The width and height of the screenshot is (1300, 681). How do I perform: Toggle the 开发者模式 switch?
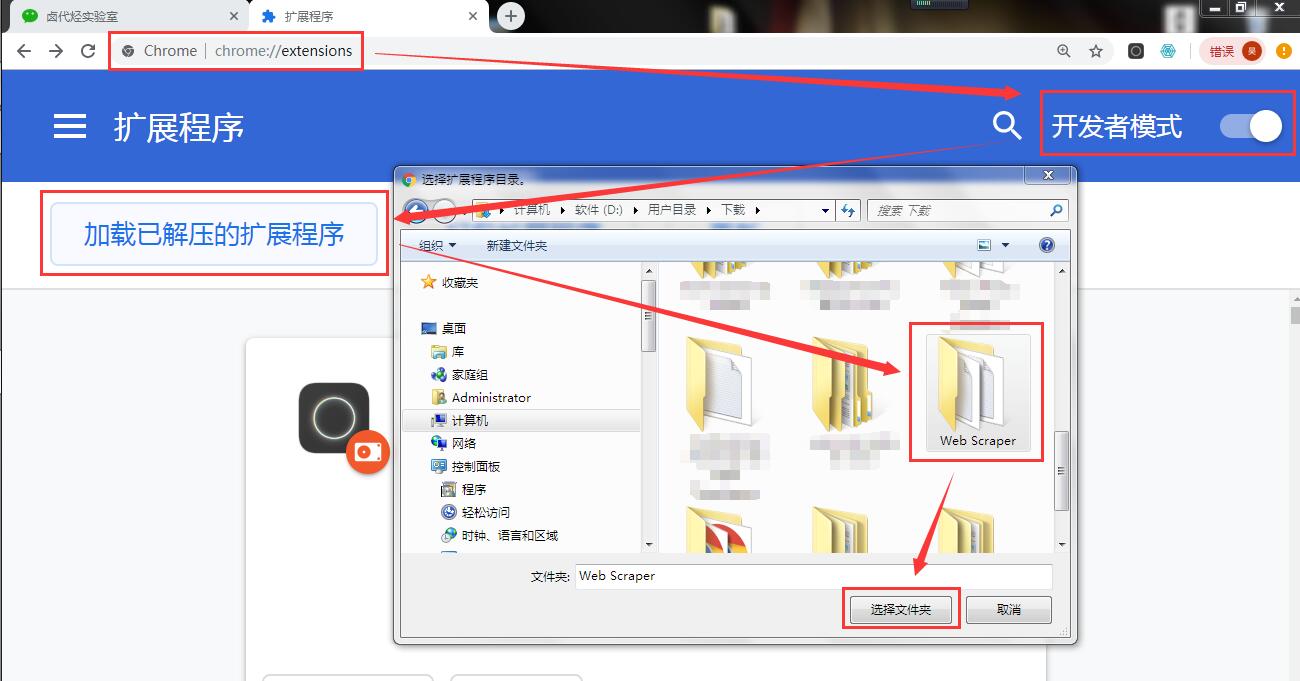1251,126
